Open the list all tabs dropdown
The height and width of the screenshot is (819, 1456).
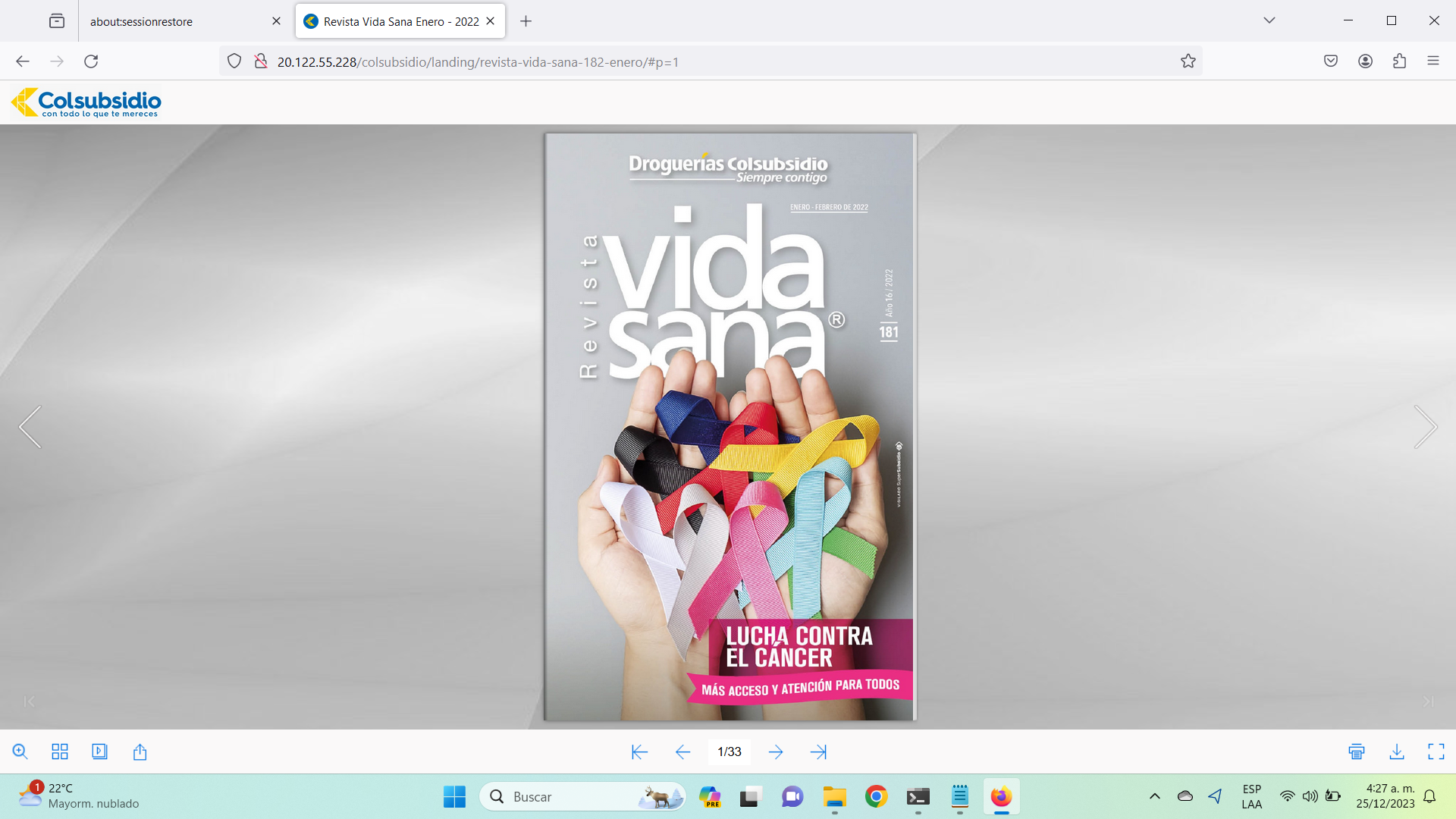pos(1269,20)
